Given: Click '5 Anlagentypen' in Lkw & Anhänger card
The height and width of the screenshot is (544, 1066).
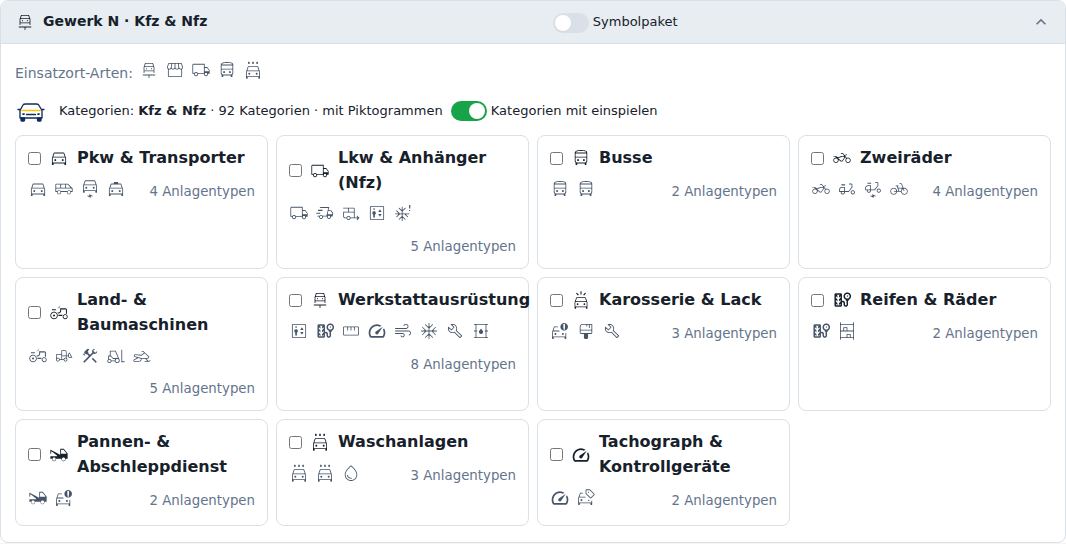Looking at the screenshot, I should pyautogui.click(x=463, y=246).
